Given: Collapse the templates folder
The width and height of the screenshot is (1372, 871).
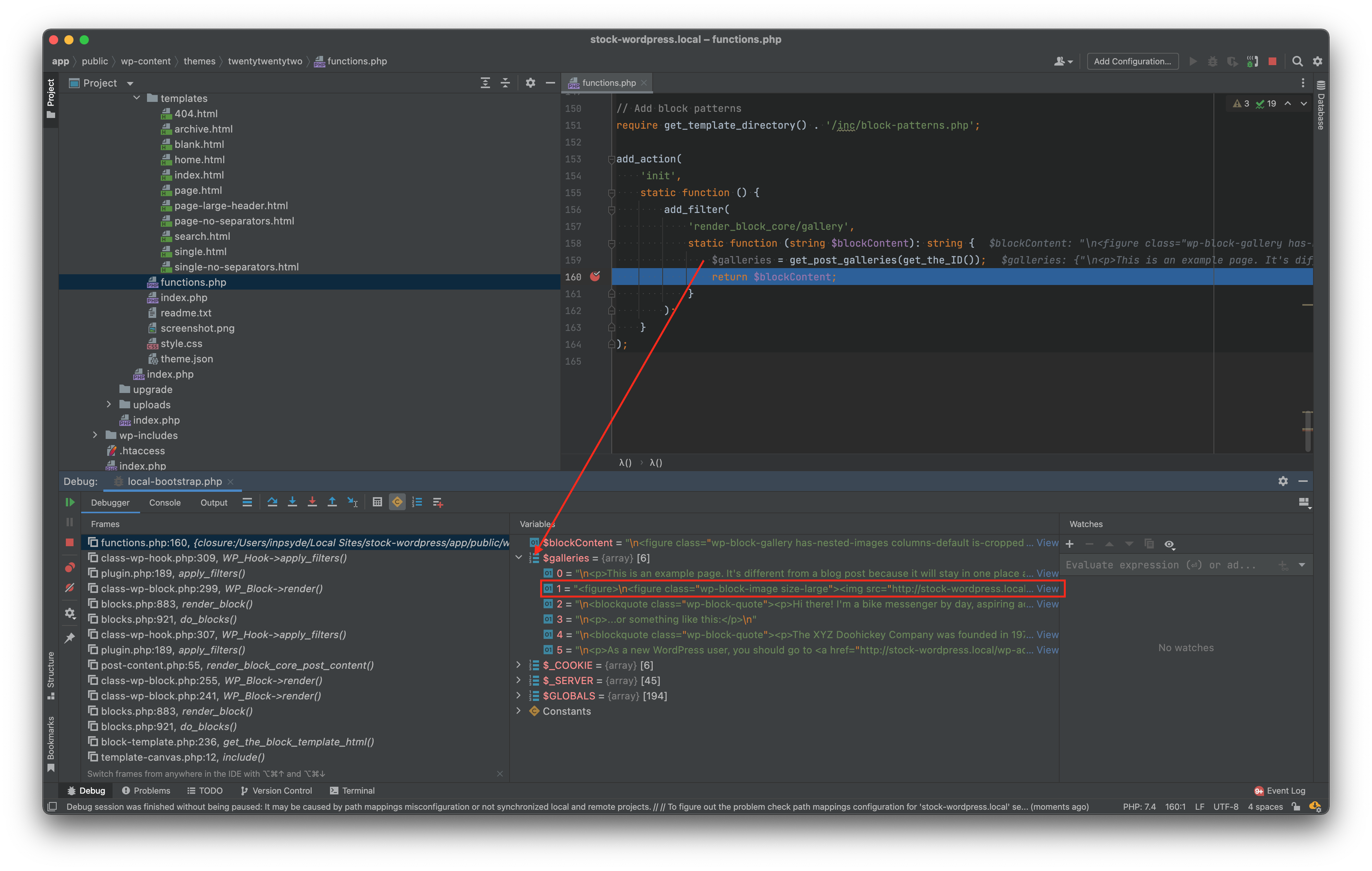Looking at the screenshot, I should click(x=137, y=98).
